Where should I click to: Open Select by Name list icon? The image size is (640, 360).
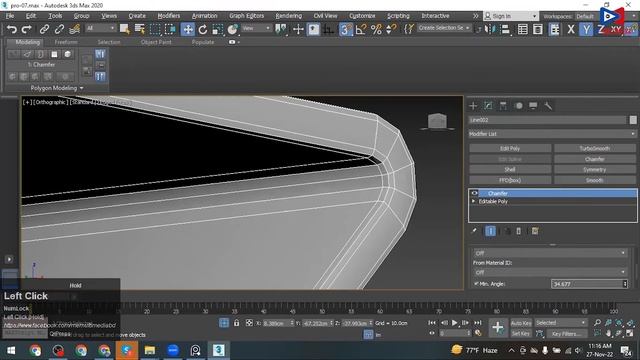[140, 29]
